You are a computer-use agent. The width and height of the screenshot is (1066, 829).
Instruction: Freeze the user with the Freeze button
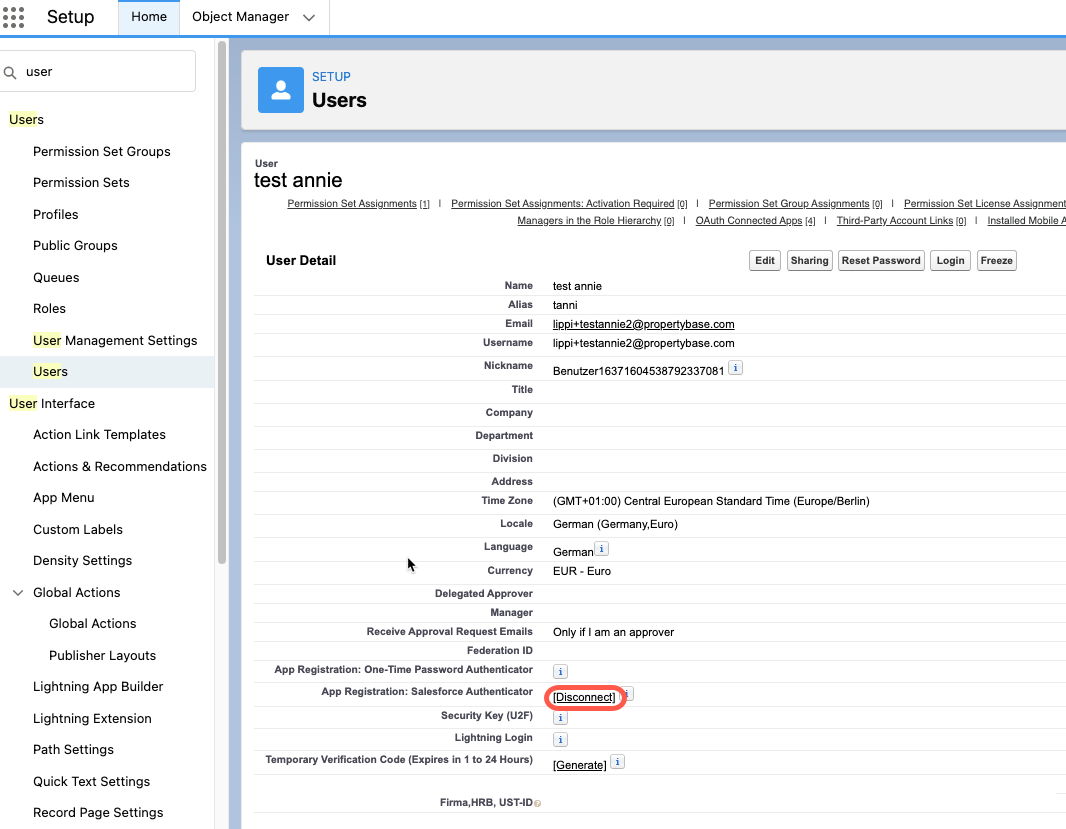tap(996, 261)
